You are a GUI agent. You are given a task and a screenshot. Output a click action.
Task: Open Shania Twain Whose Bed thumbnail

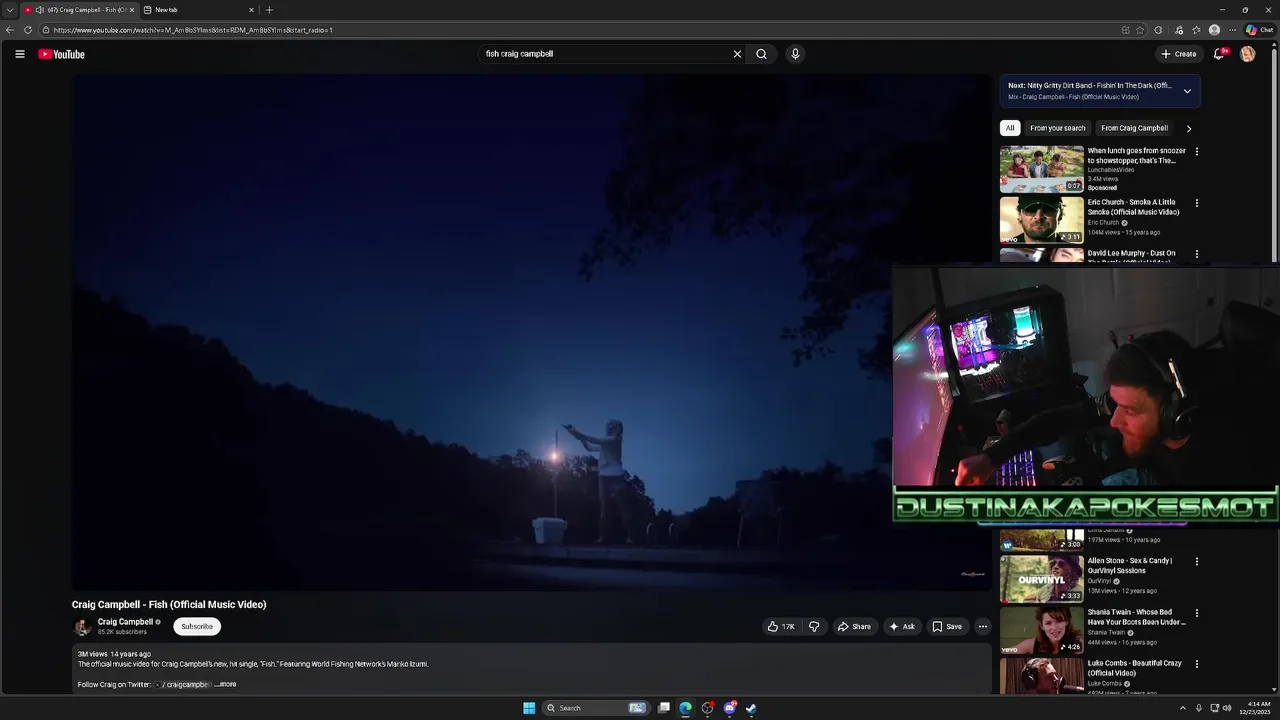click(1042, 630)
